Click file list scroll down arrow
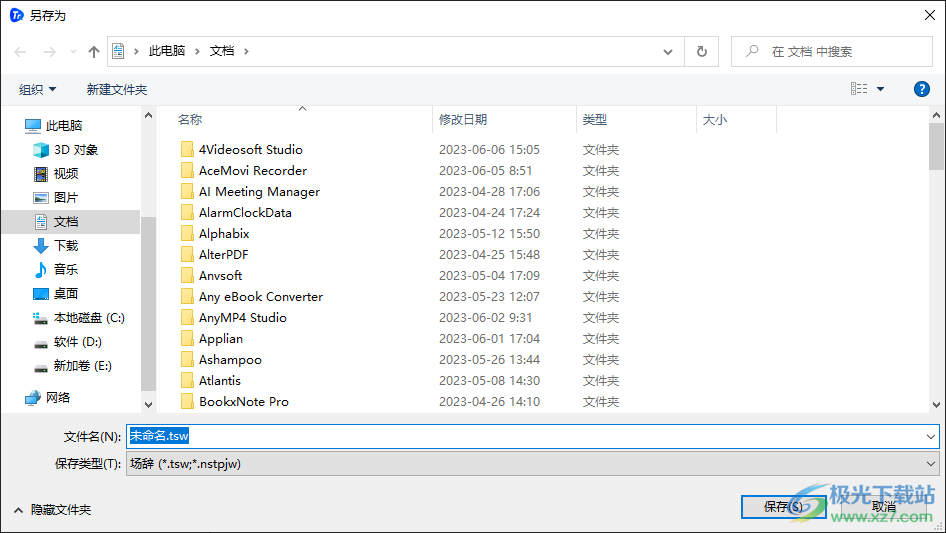The image size is (946, 533). point(936,404)
